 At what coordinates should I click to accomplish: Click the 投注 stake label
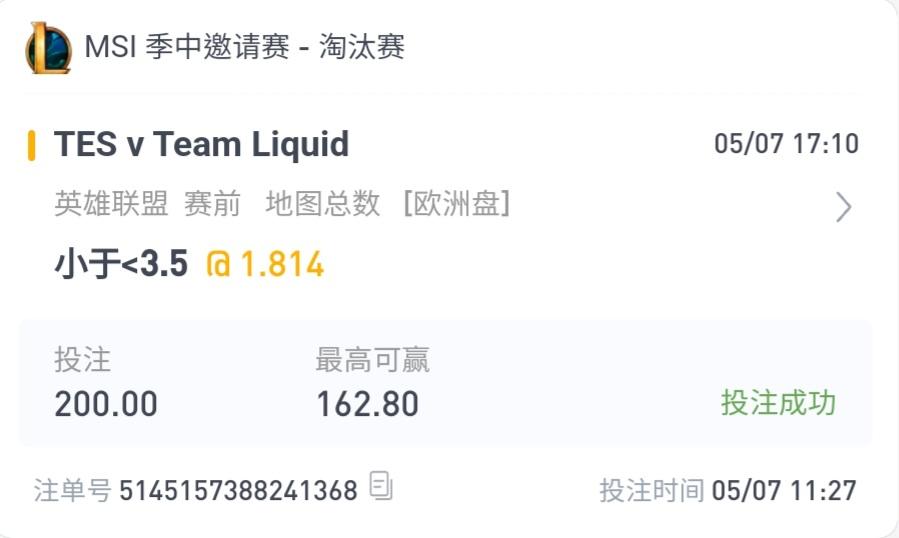tap(83, 360)
